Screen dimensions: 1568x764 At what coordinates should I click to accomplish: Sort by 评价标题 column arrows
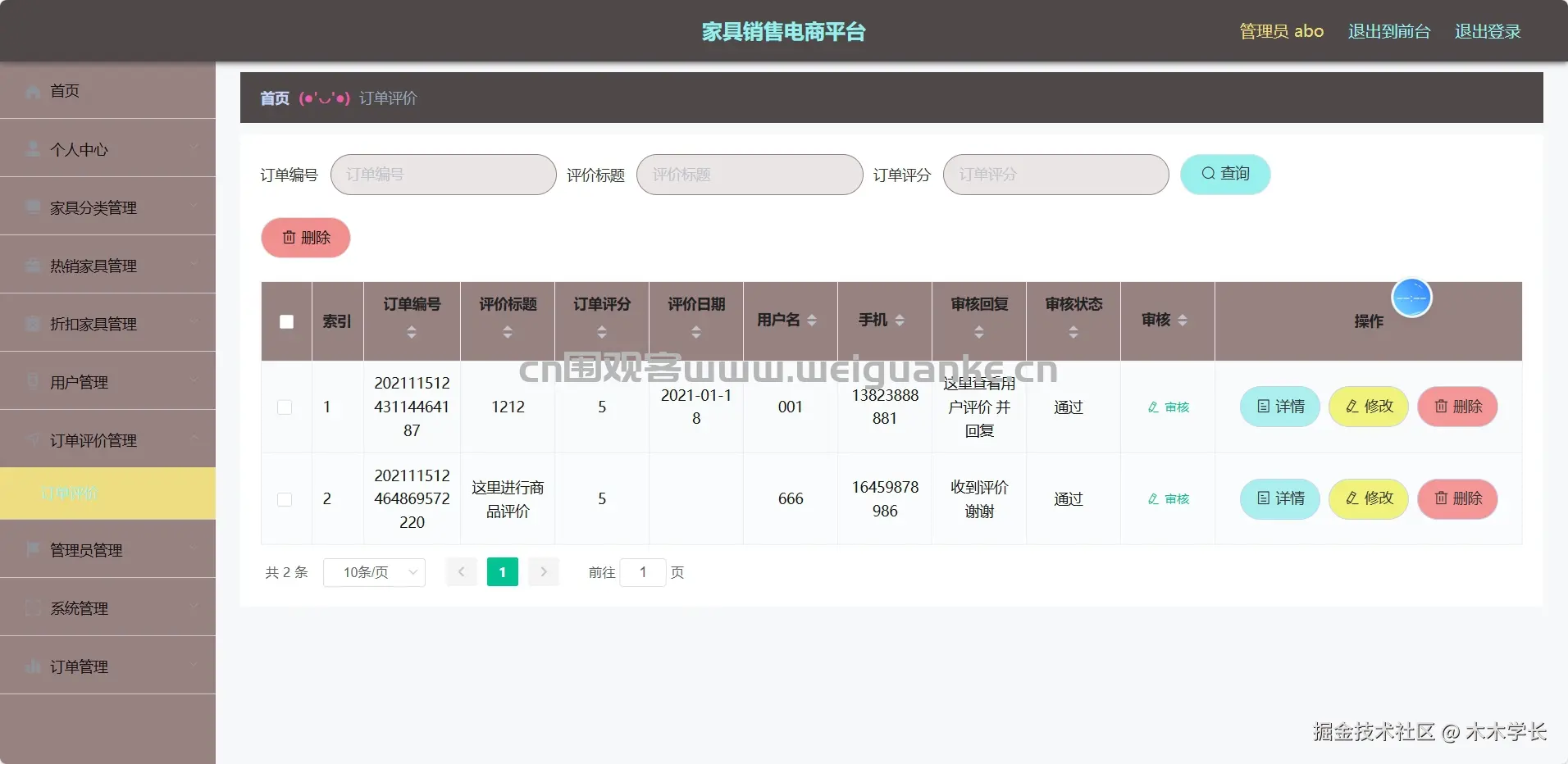point(508,332)
